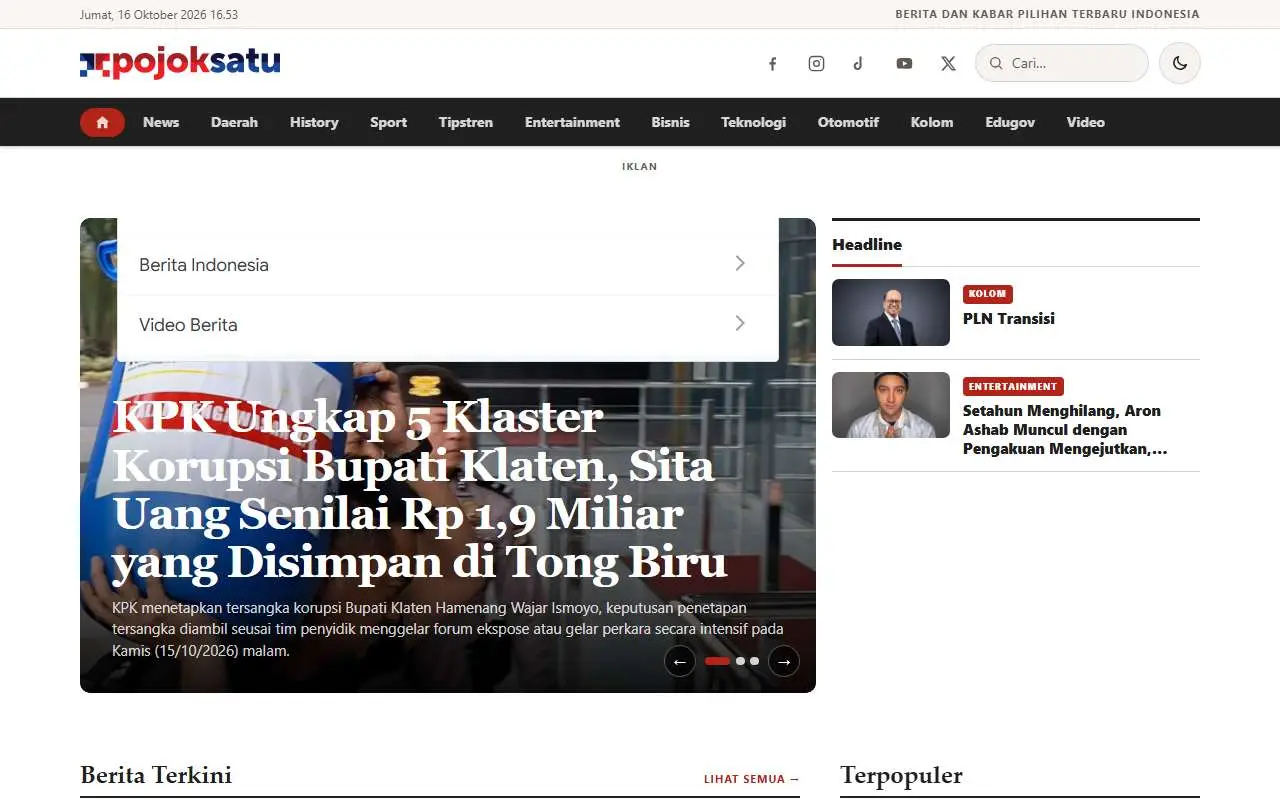Toggle dark mode with moon button

click(1180, 63)
